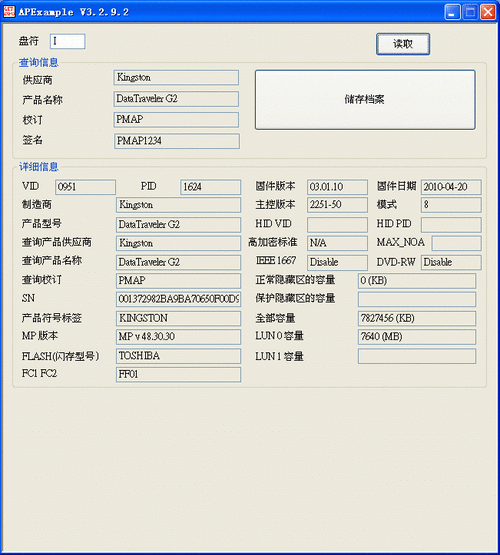
Task: Click the APExample icon in title bar
Action: (x=9, y=11)
